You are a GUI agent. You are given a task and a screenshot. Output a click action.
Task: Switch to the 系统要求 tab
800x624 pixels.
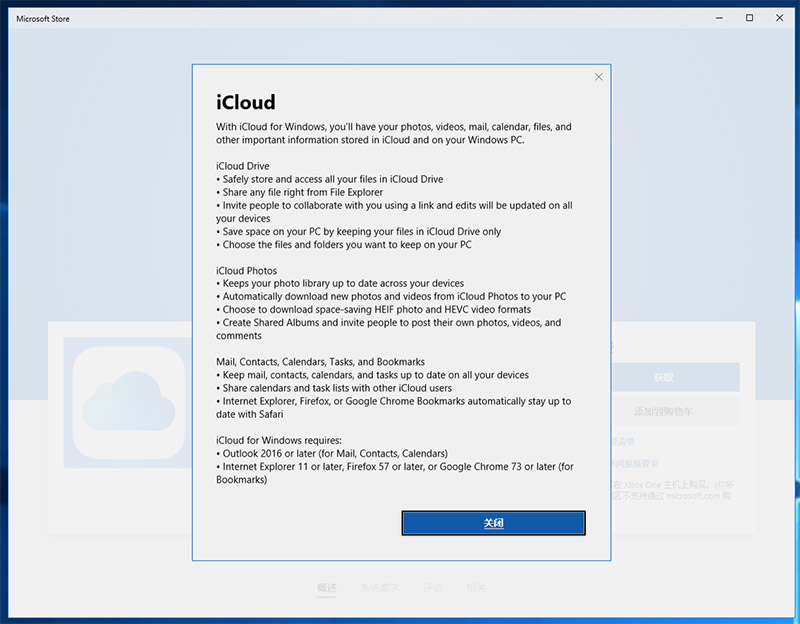[x=382, y=587]
